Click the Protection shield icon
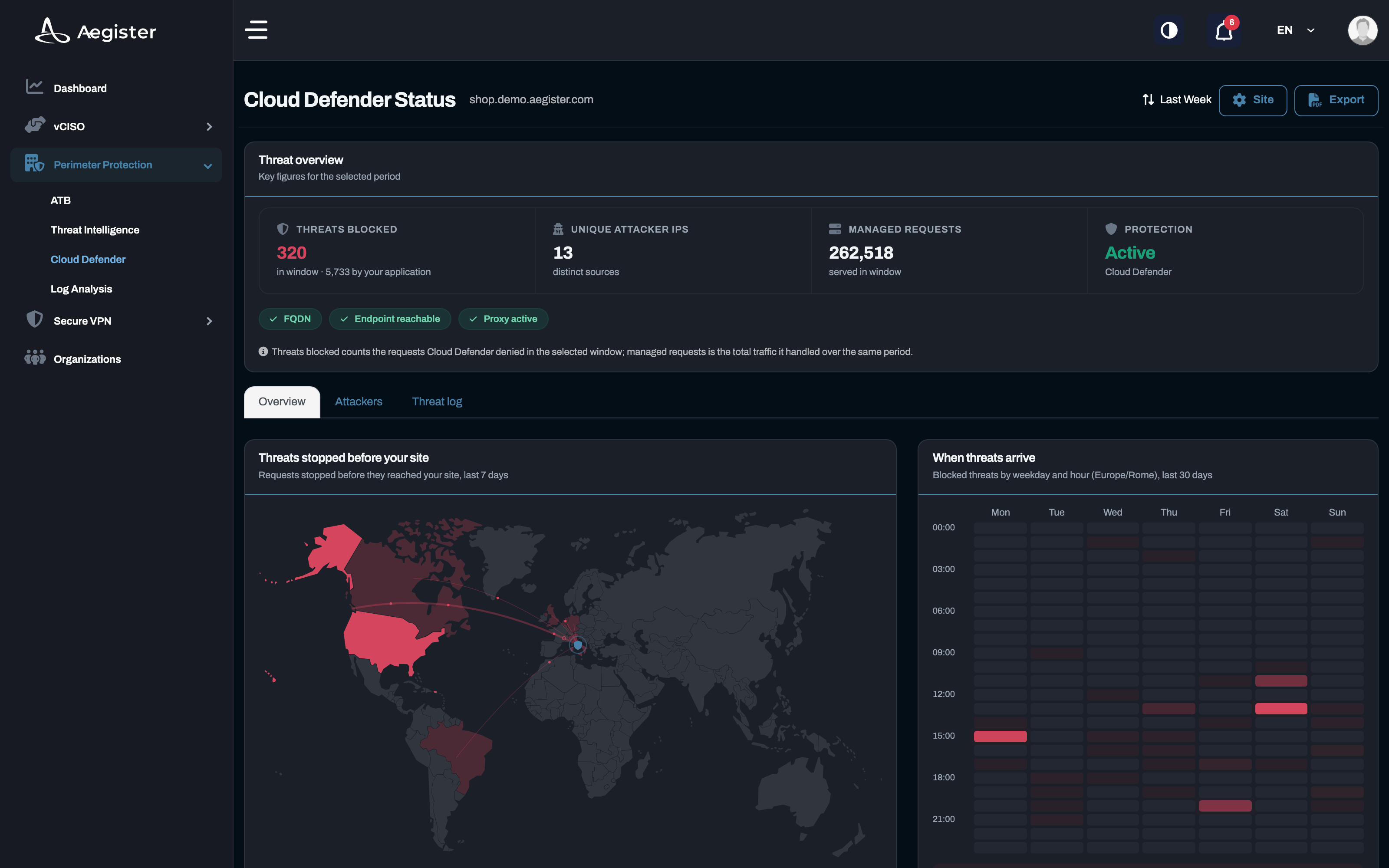Image resolution: width=1389 pixels, height=868 pixels. pos(1111,229)
